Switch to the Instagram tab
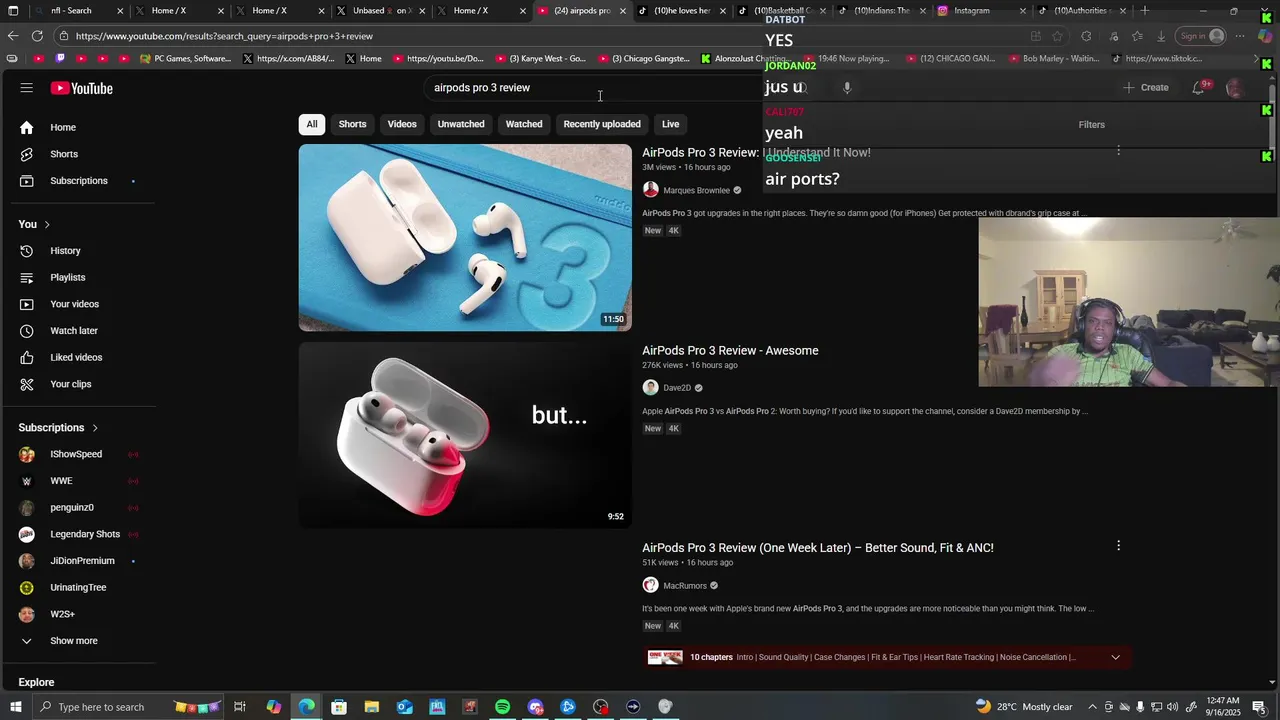This screenshot has height=720, width=1280. (982, 11)
